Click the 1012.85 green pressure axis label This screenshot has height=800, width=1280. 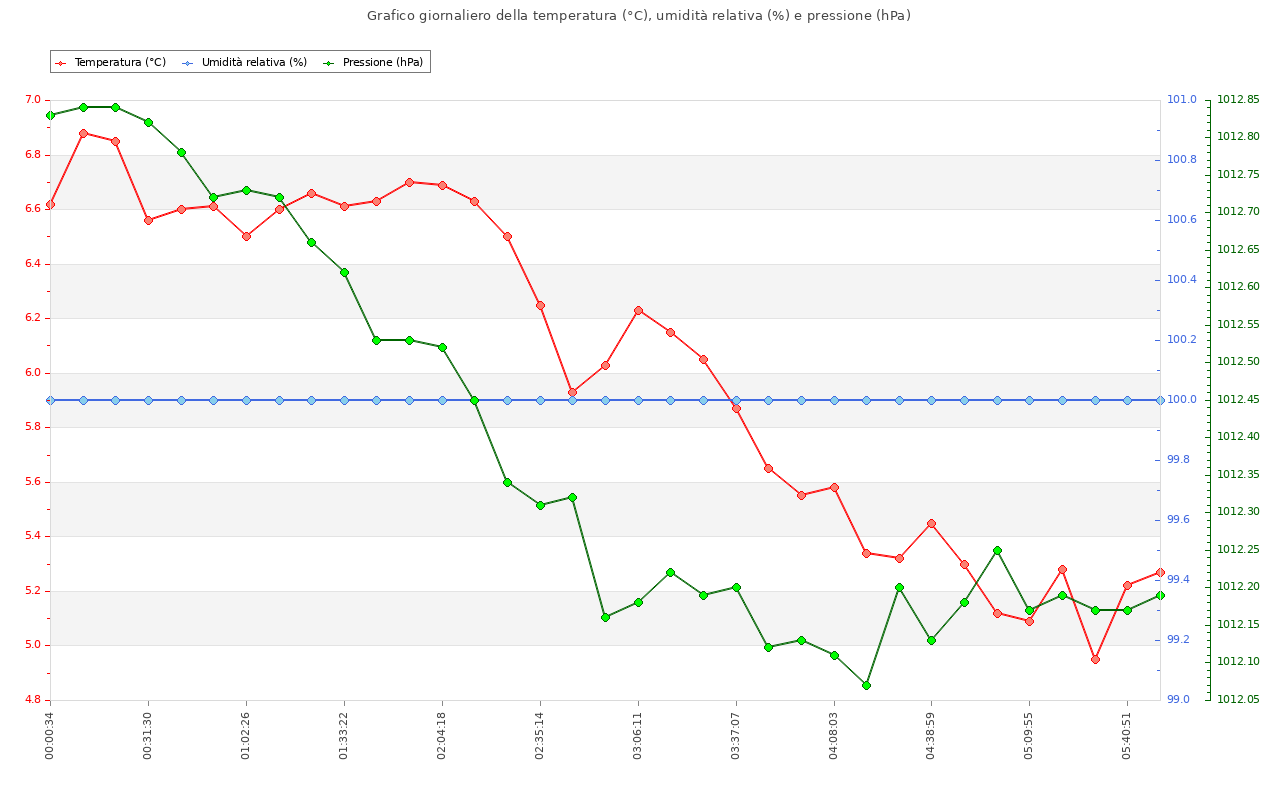[x=1238, y=100]
